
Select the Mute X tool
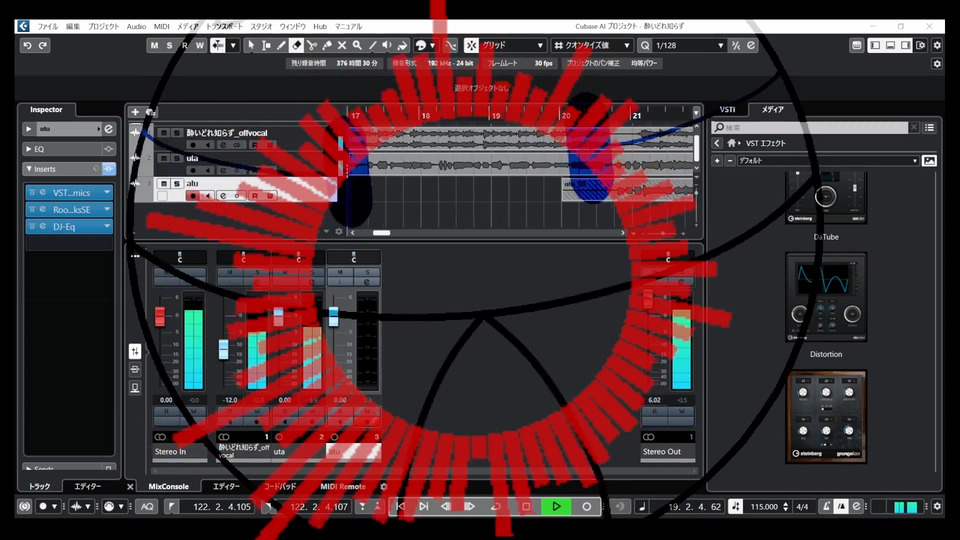pyautogui.click(x=342, y=45)
